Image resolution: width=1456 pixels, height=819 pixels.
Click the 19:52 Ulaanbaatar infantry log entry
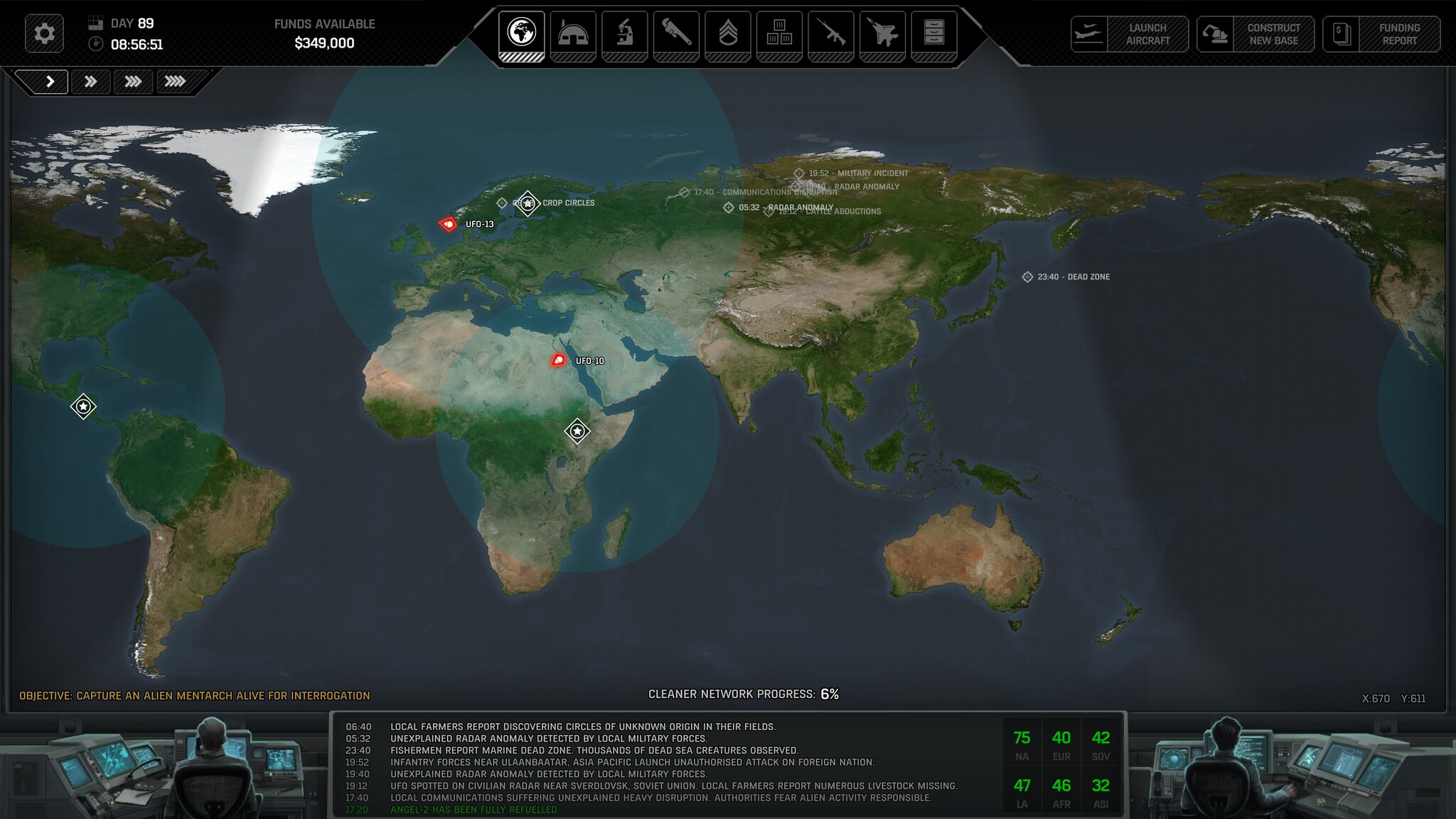click(x=610, y=762)
